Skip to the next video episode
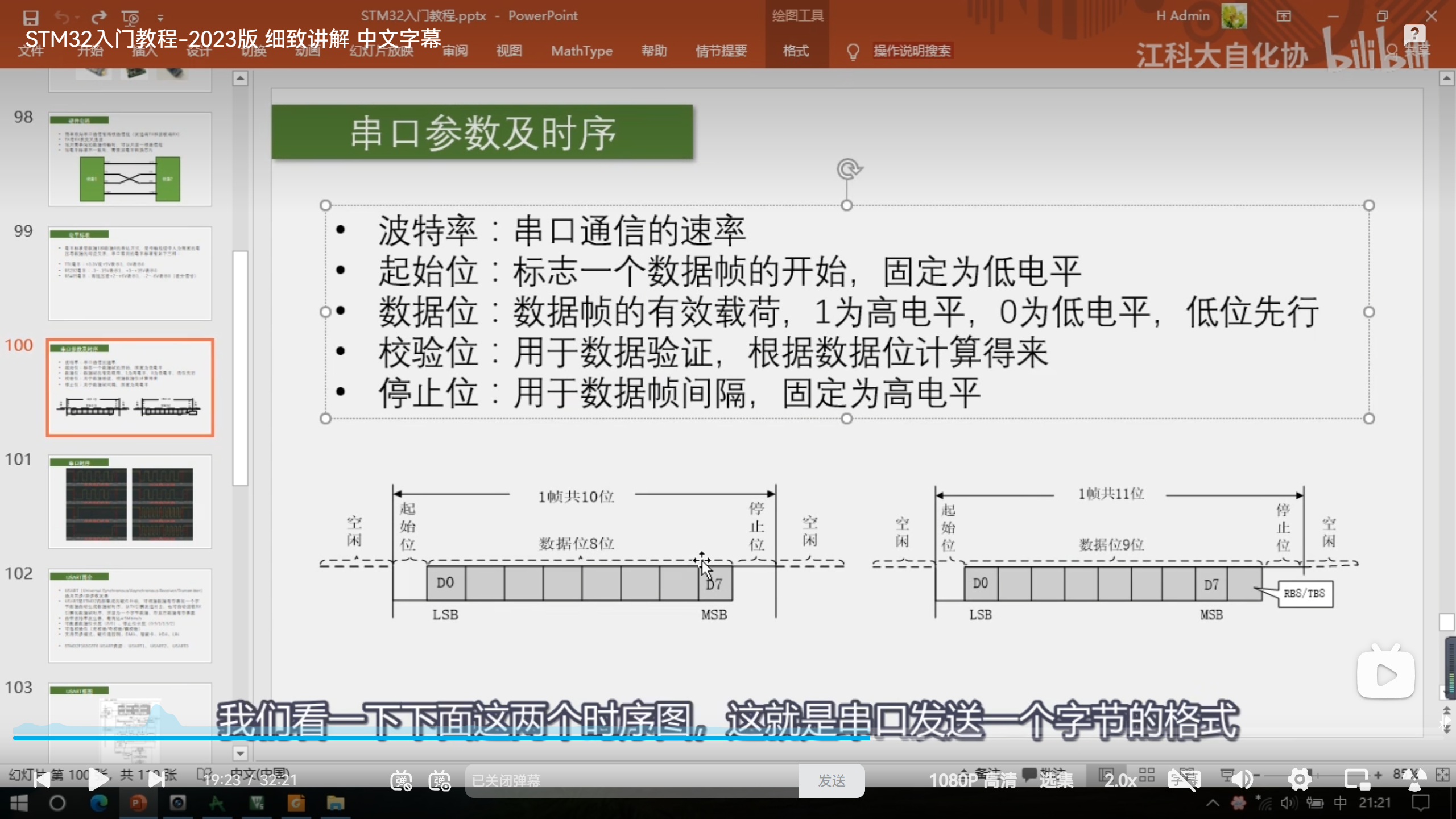This screenshot has width=1456, height=819. [156, 780]
